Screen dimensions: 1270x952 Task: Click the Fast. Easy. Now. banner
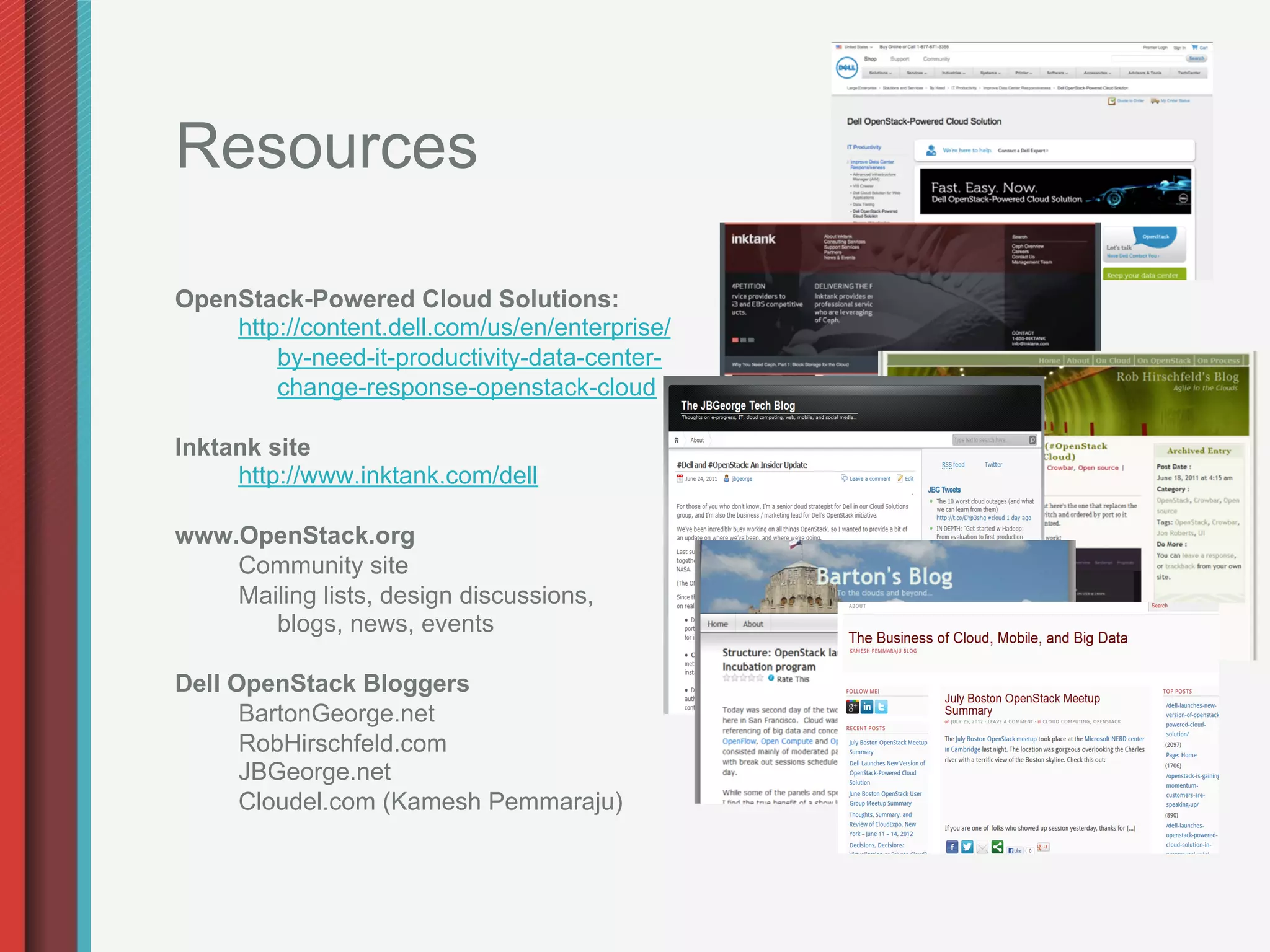(1055, 192)
